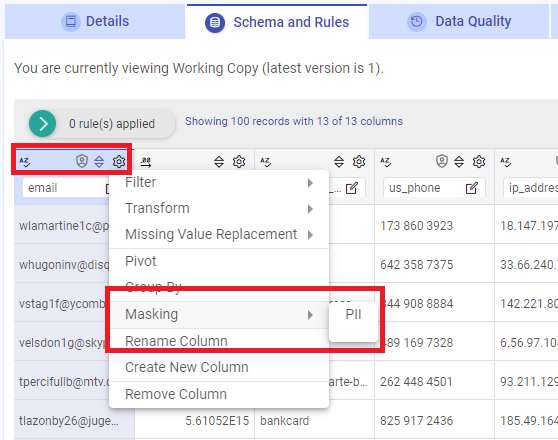Image resolution: width=558 pixels, height=440 pixels.
Task: Open the us_phone column settings gear
Action: pyautogui.click(x=479, y=162)
